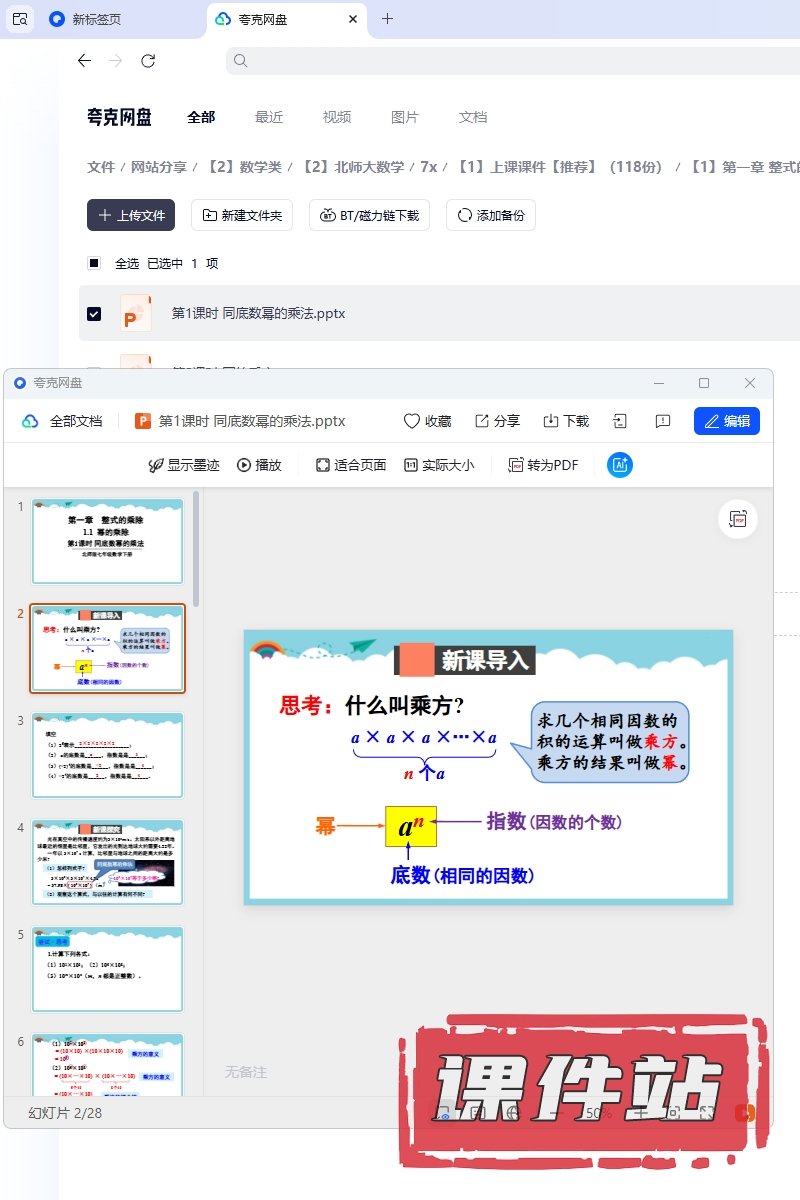
Task: Select slide 4 thumbnail
Action: pos(108,862)
